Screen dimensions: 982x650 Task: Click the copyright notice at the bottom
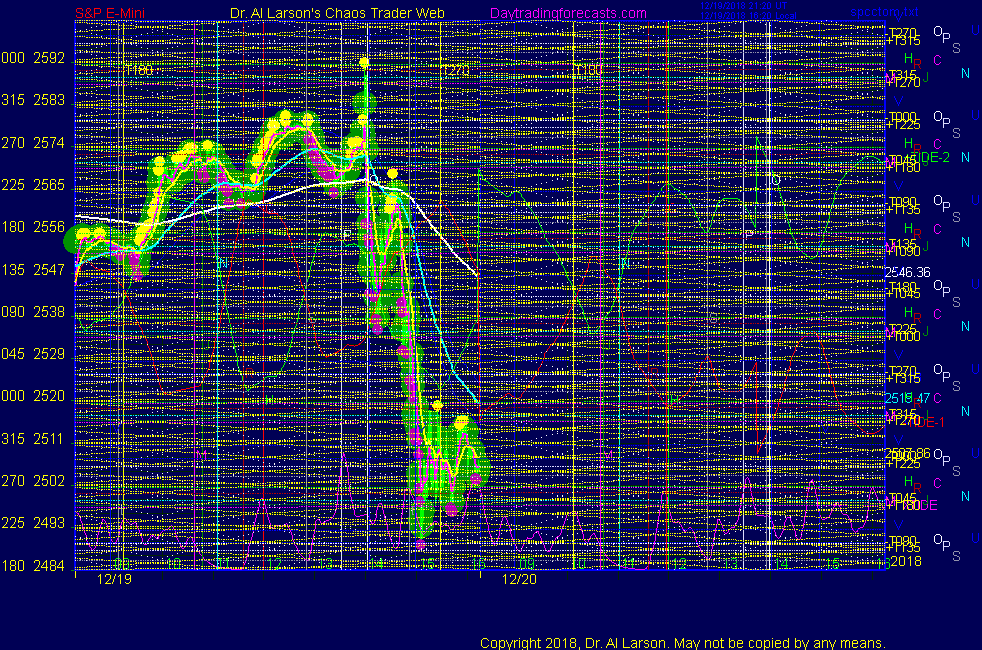[682, 642]
